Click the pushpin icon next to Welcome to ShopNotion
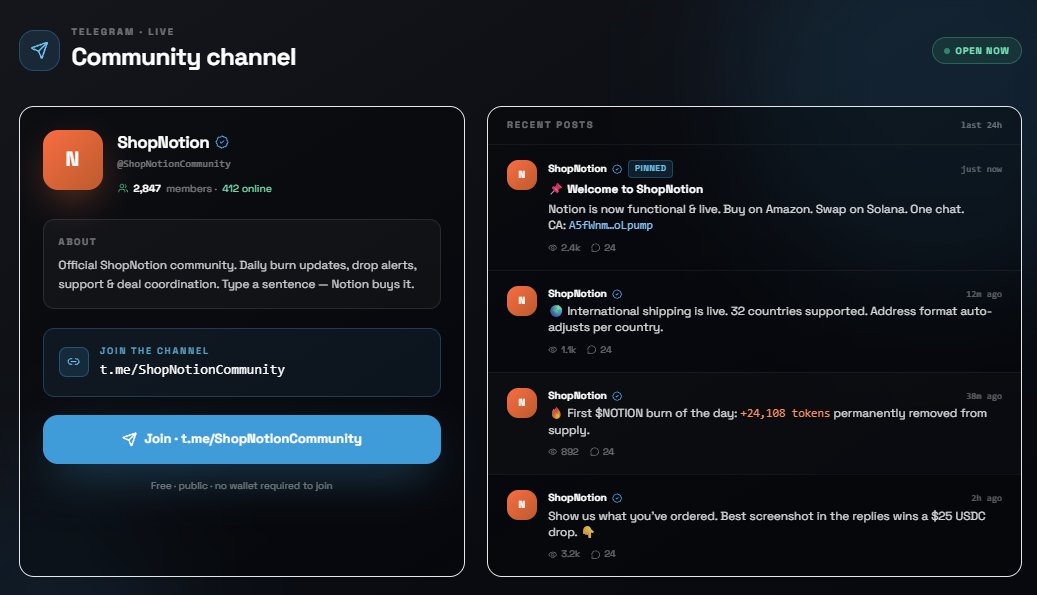The image size is (1037, 595). (556, 189)
